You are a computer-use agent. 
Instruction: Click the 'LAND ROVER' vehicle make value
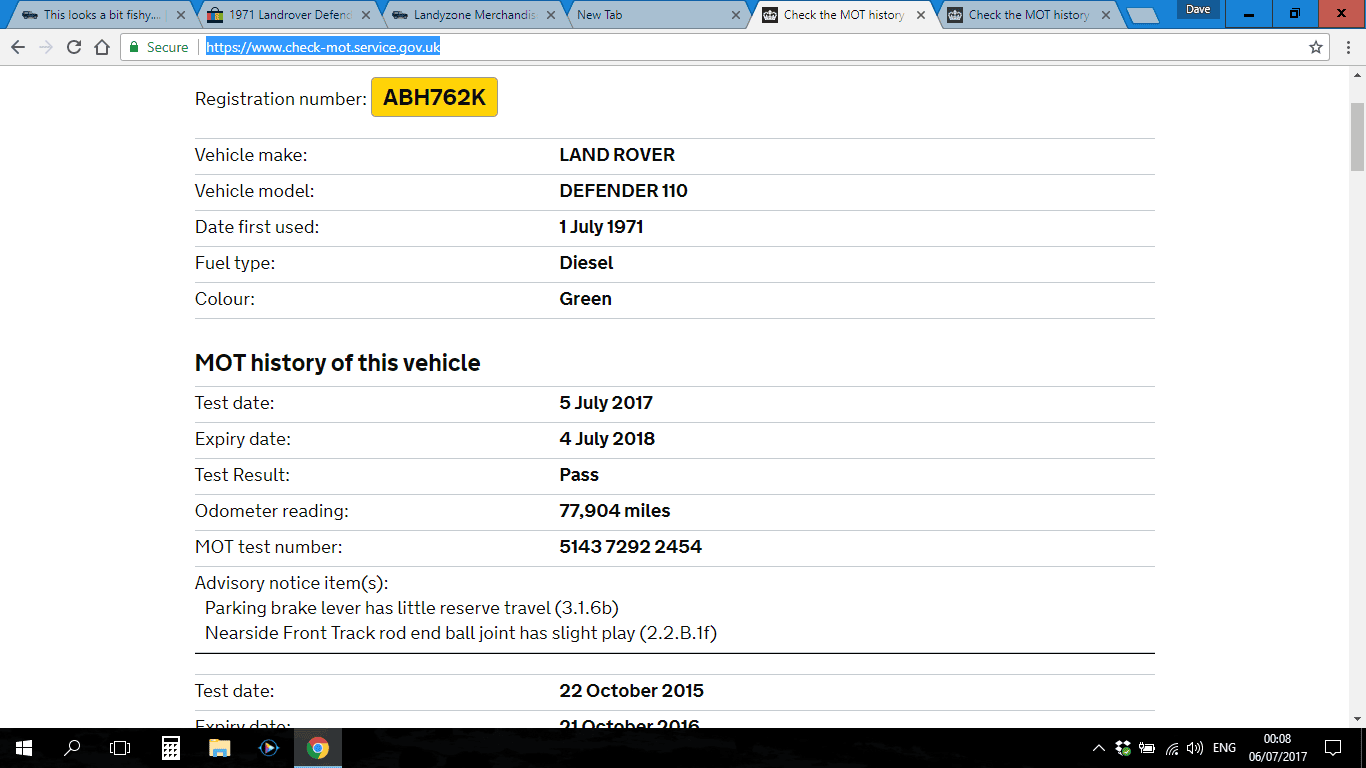click(617, 155)
